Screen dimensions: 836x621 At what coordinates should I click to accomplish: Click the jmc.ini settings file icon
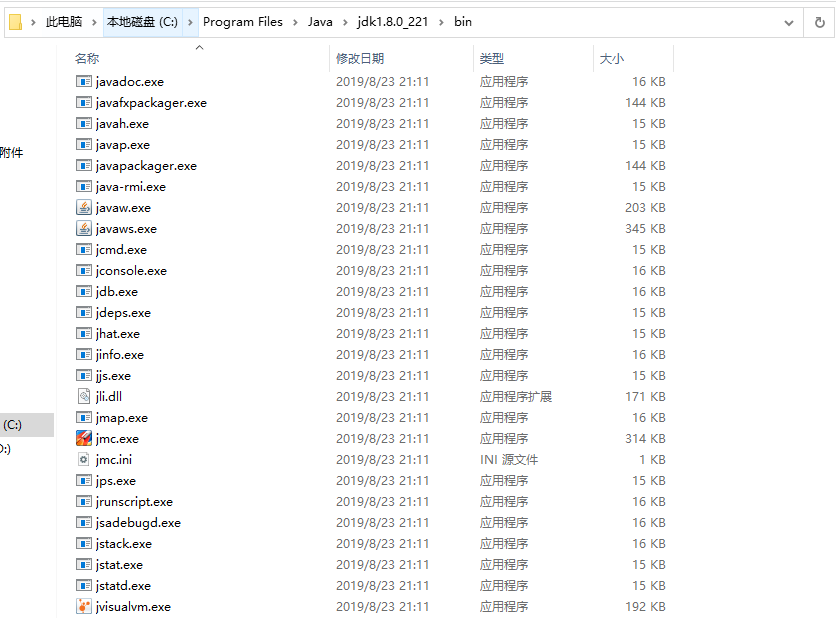tap(84, 459)
